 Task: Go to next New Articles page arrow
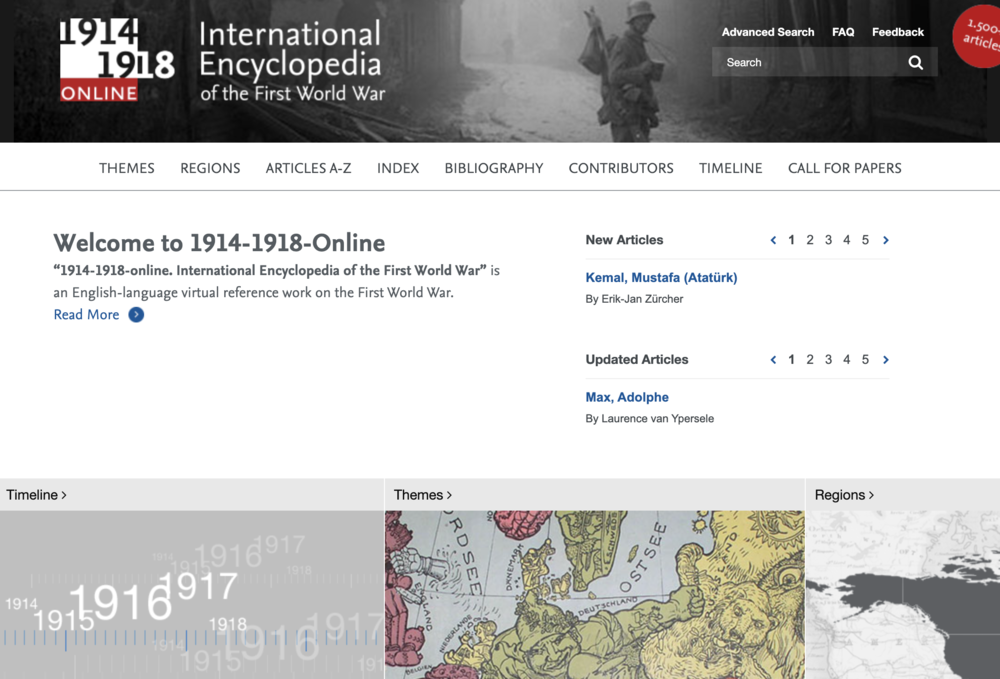[x=886, y=240]
